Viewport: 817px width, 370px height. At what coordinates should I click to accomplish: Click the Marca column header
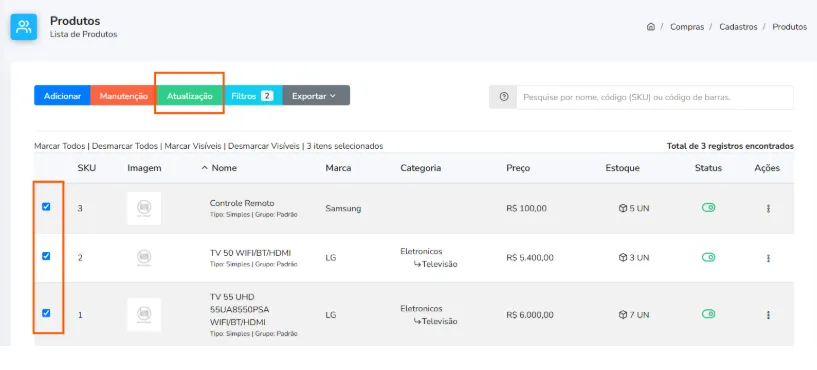pyautogui.click(x=338, y=168)
